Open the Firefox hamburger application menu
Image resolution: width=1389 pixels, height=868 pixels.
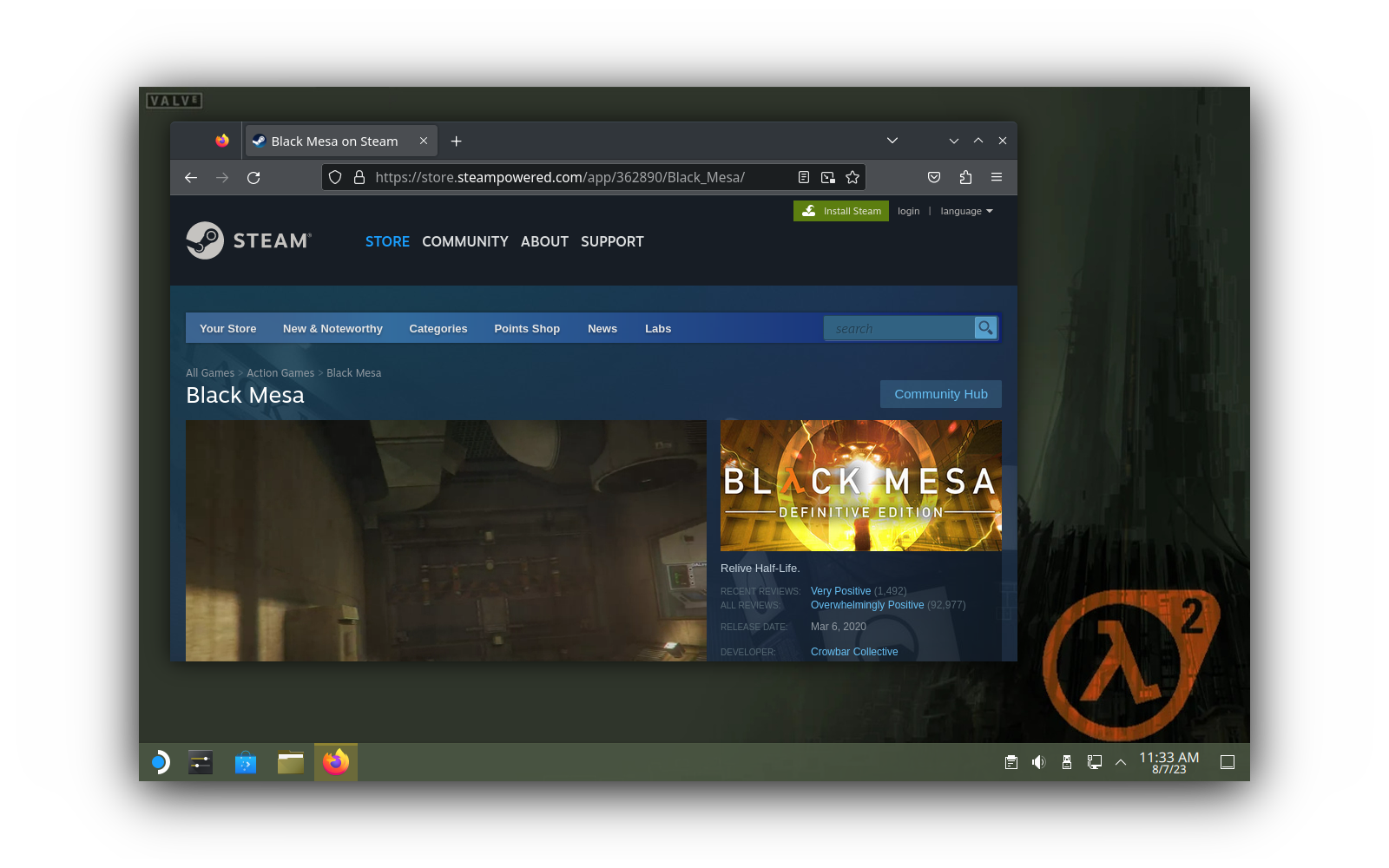(997, 178)
